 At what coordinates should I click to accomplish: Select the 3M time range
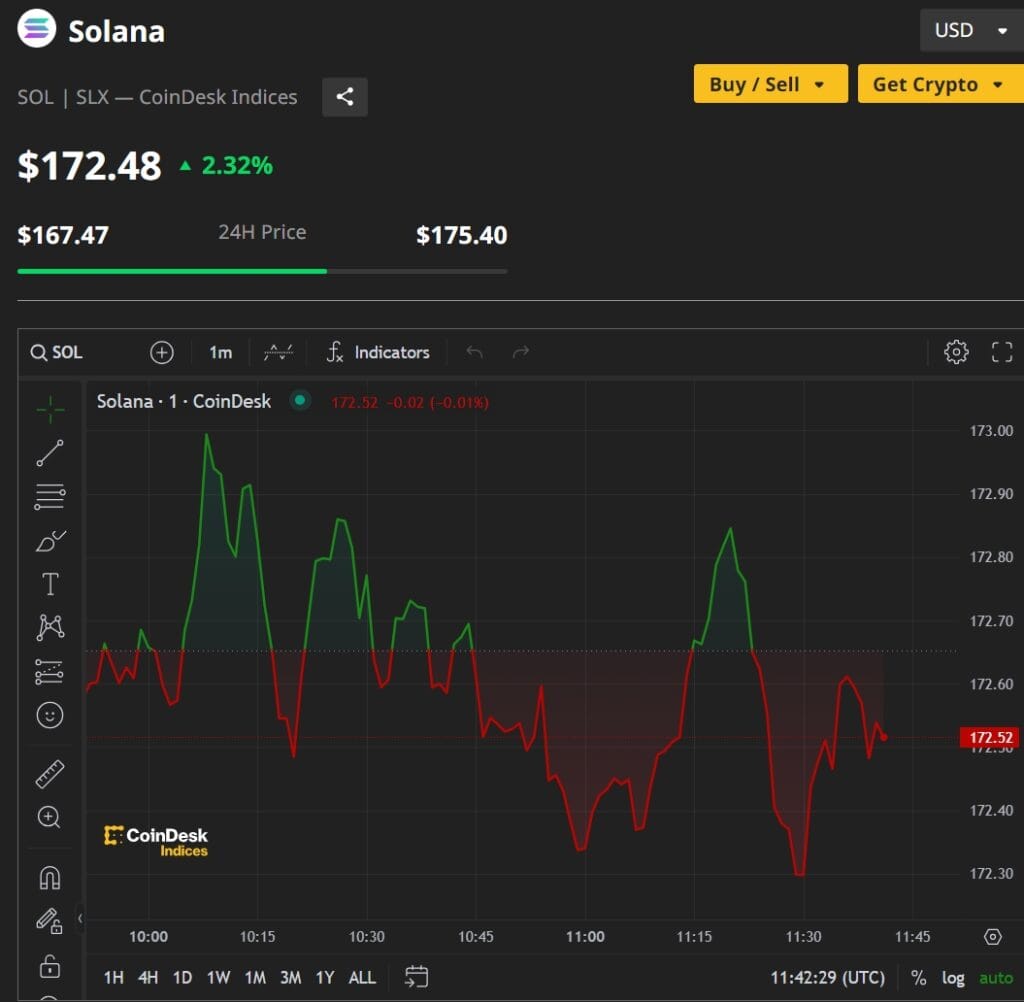pyautogui.click(x=291, y=977)
